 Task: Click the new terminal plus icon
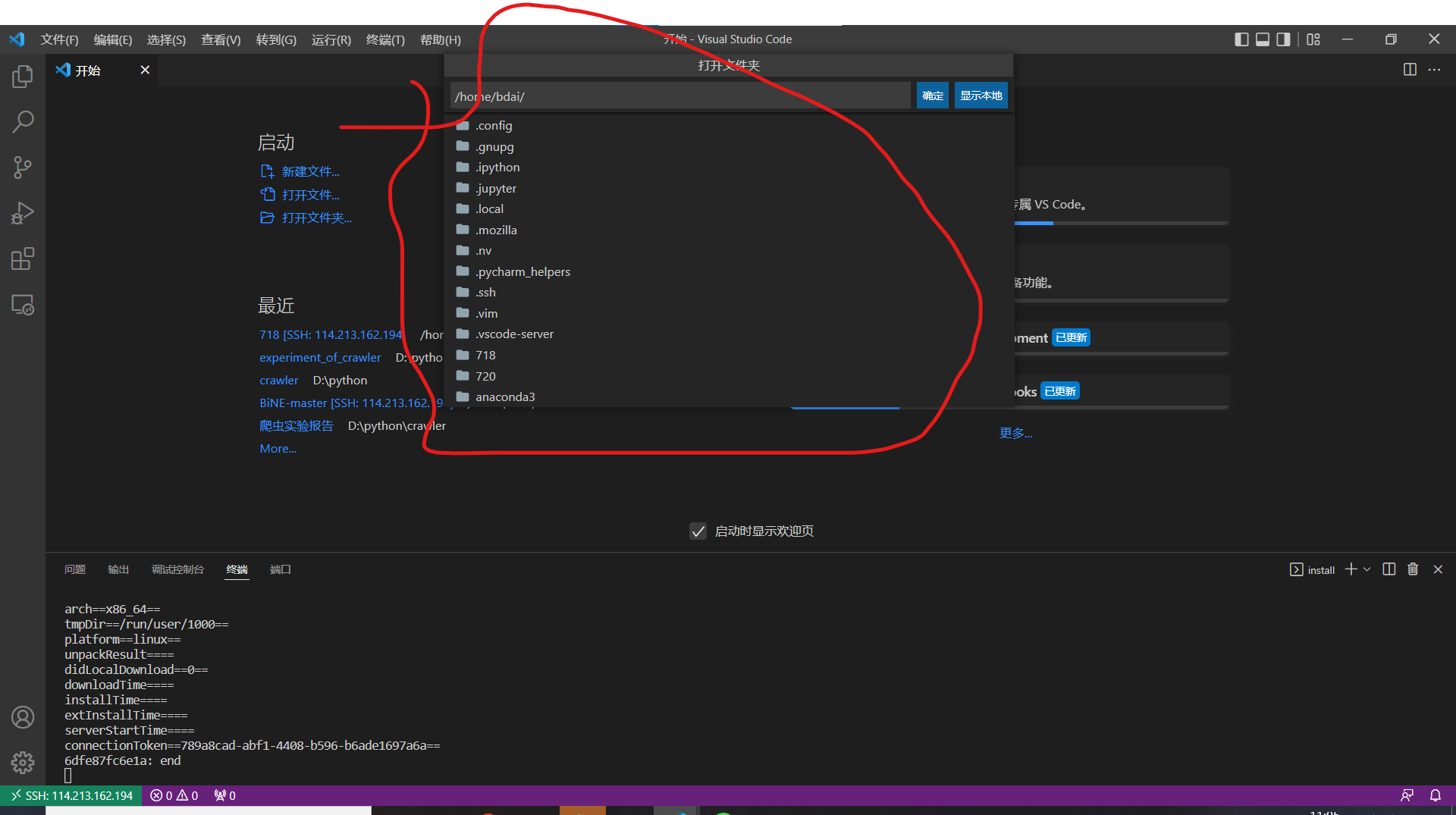[x=1351, y=569]
